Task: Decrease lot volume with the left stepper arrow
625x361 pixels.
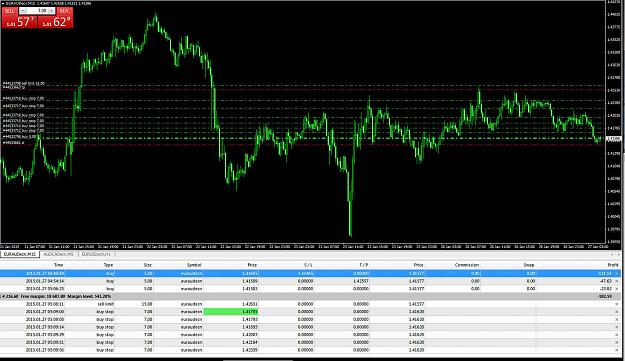Action: (x=22, y=11)
